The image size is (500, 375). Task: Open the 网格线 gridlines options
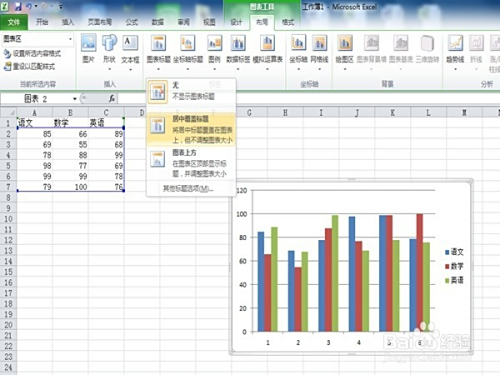(x=319, y=52)
